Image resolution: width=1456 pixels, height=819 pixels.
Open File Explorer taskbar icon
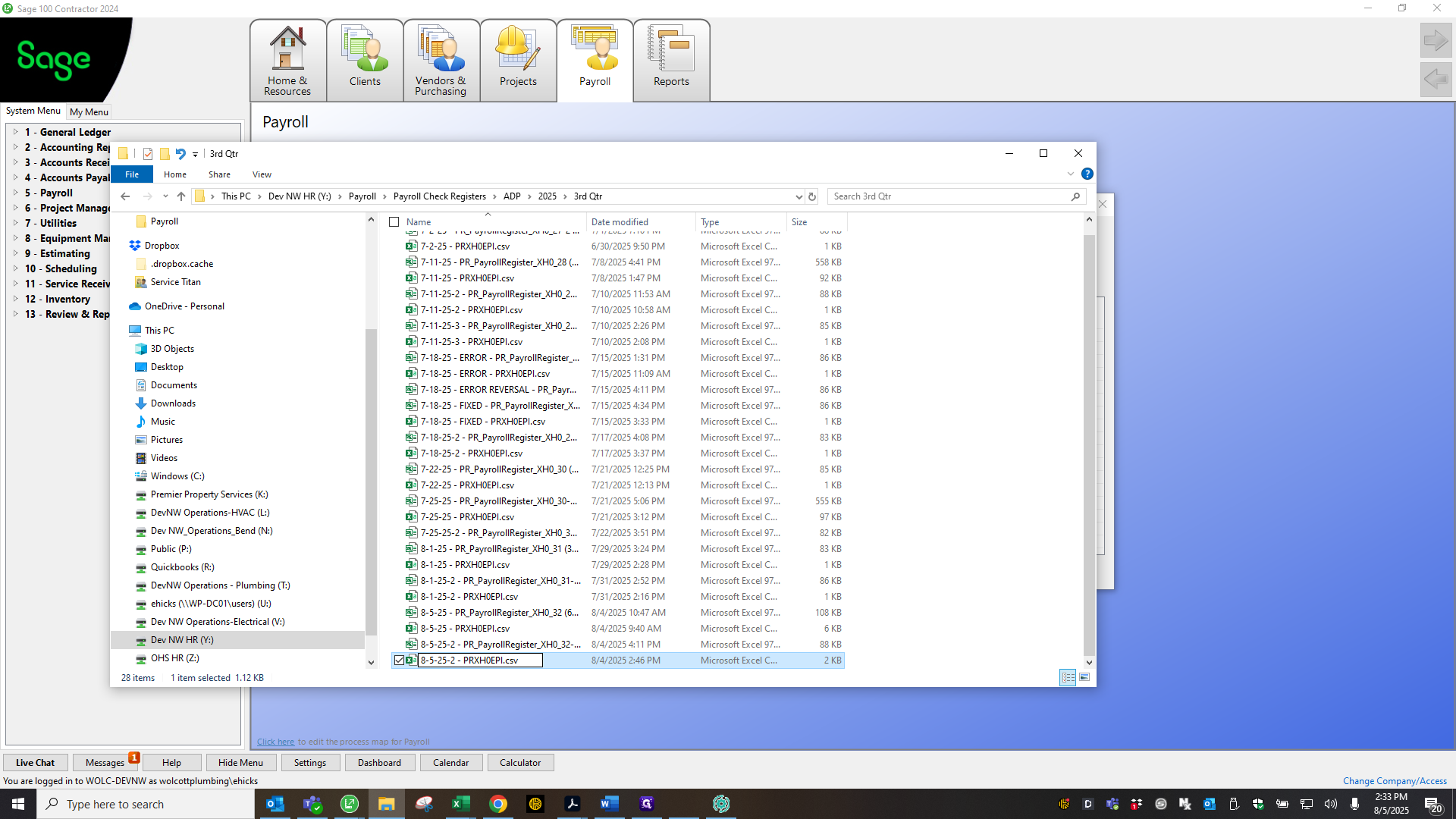[387, 804]
